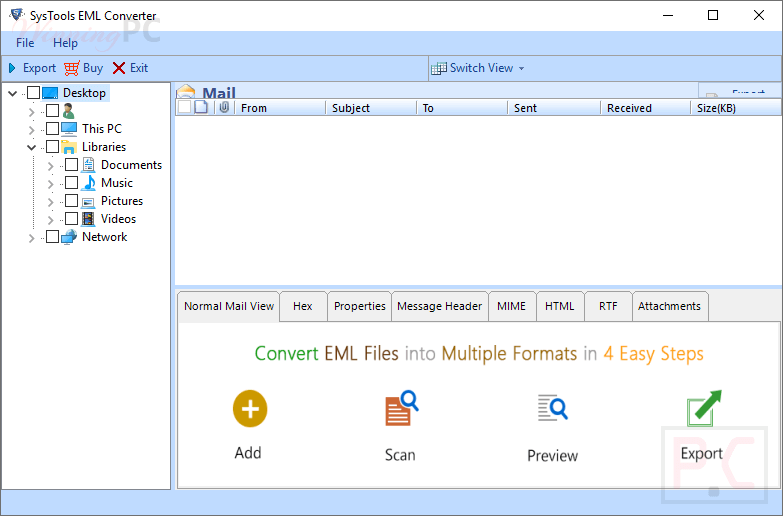783x516 pixels.
Task: Expand the Documents node
Action: pyautogui.click(x=50, y=166)
